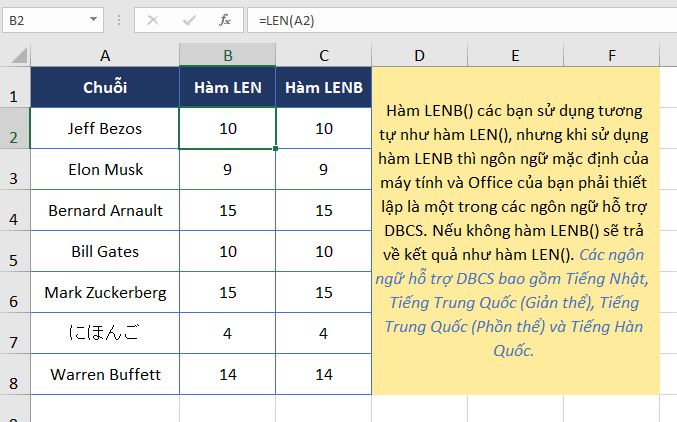This screenshot has width=677, height=422.
Task: Click the Elon Musk cell
Action: 105,169
